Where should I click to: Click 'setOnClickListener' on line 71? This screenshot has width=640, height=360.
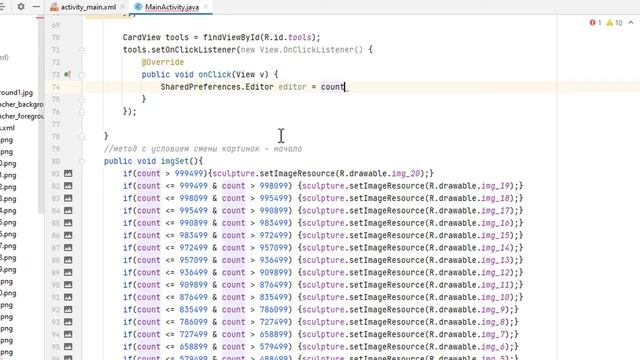click(194, 50)
